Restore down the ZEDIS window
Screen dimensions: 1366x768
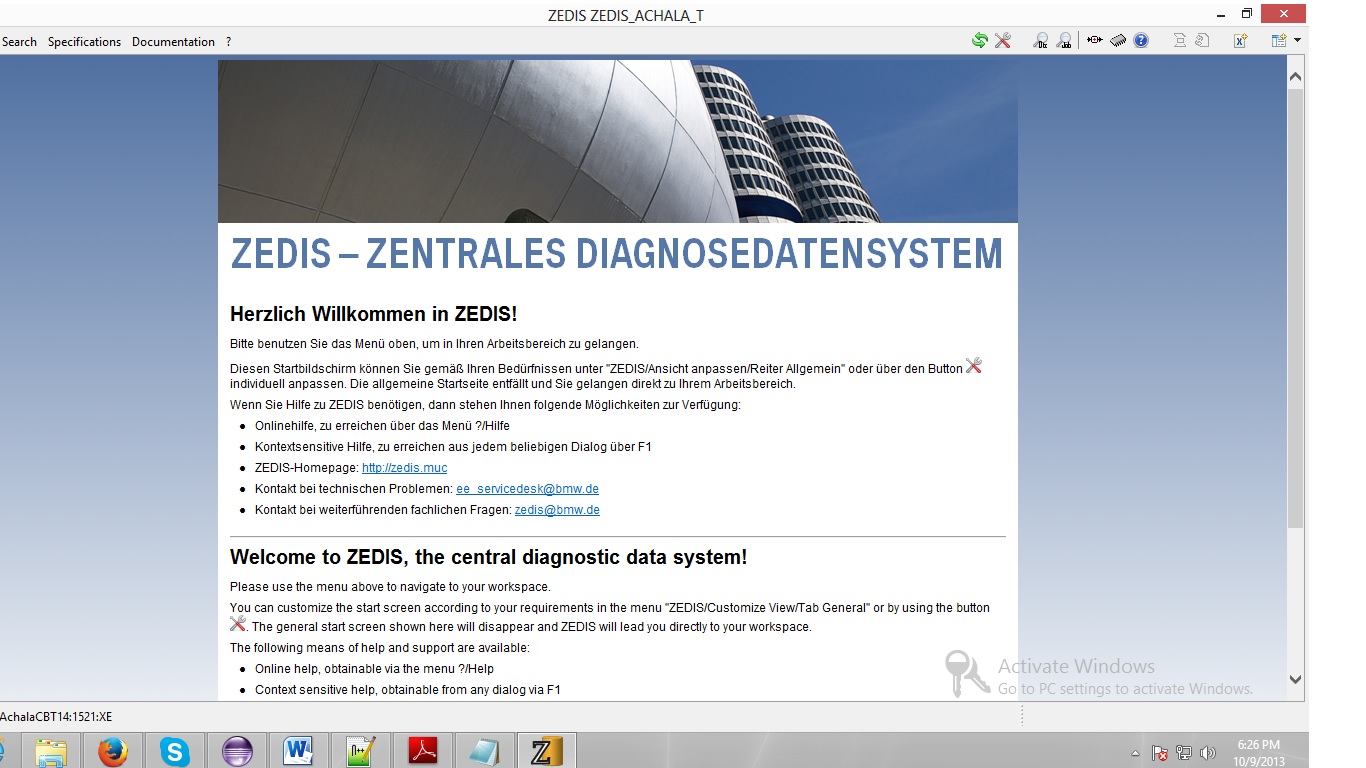[x=1247, y=14]
